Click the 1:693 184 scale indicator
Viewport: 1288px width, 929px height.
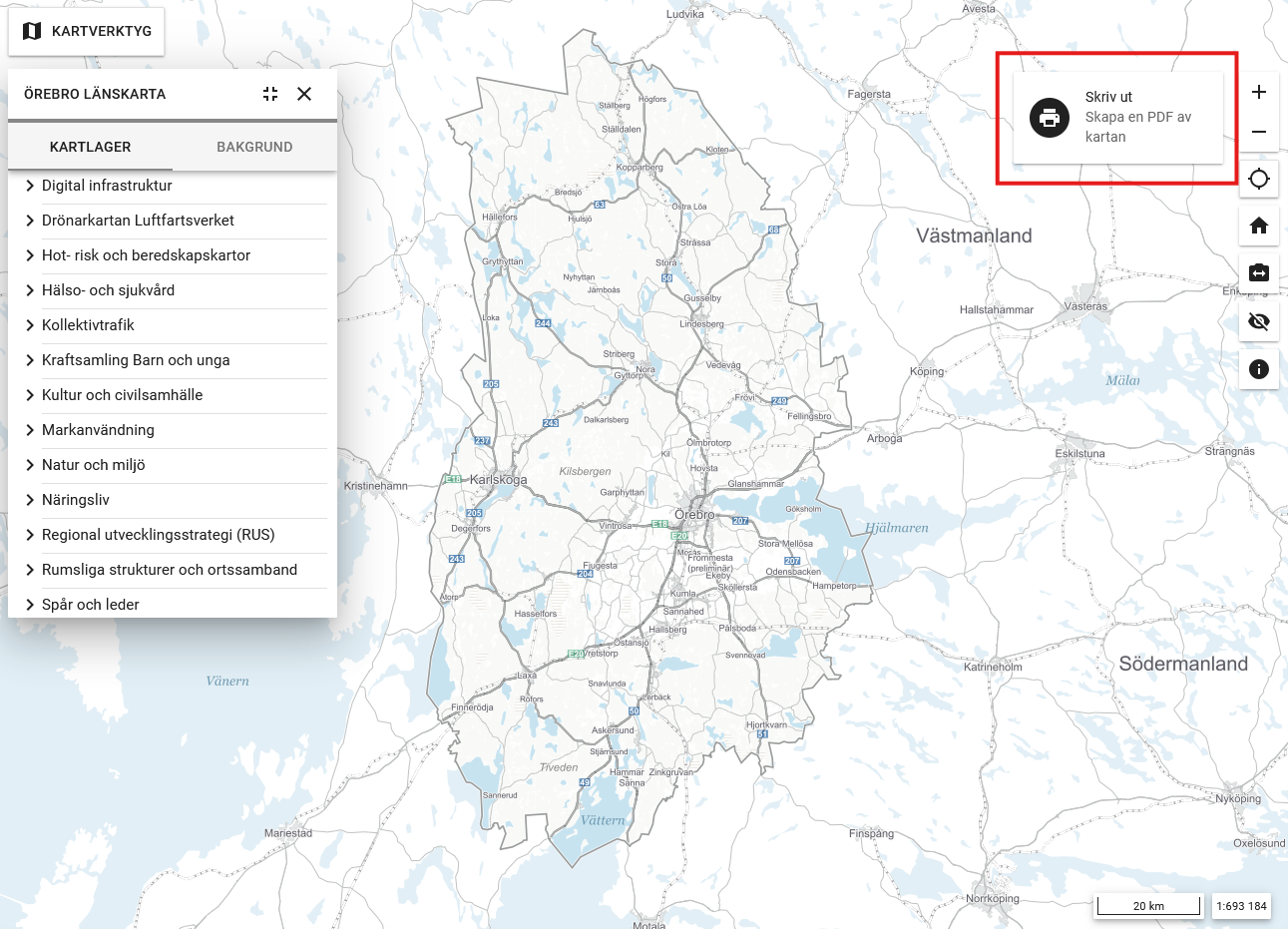coord(1241,906)
